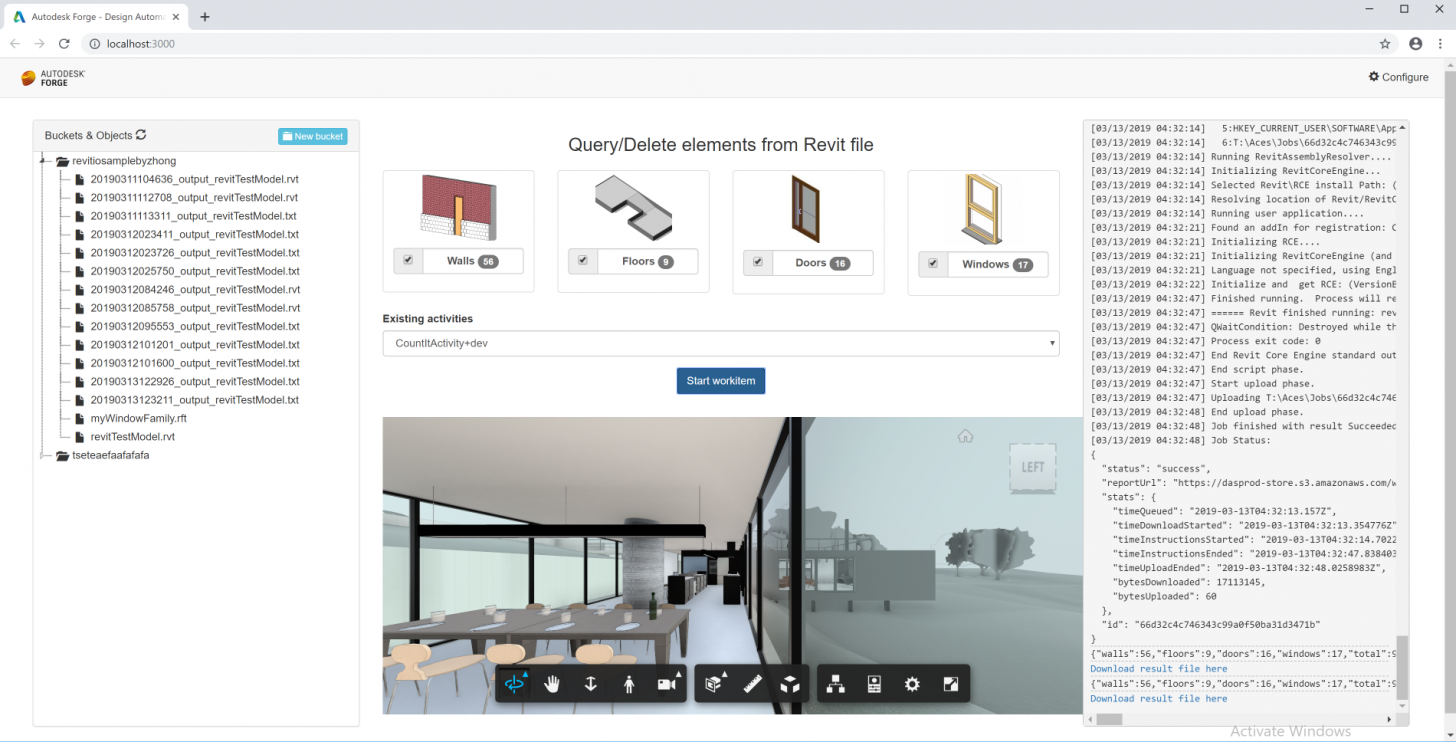The image size is (1456, 742).
Task: Activate the Zoom tool in the viewer
Action: [590, 684]
